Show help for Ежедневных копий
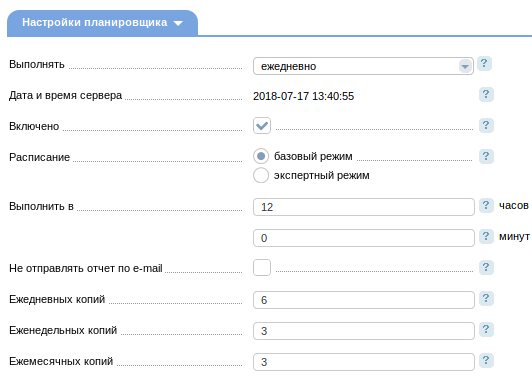 point(486,298)
